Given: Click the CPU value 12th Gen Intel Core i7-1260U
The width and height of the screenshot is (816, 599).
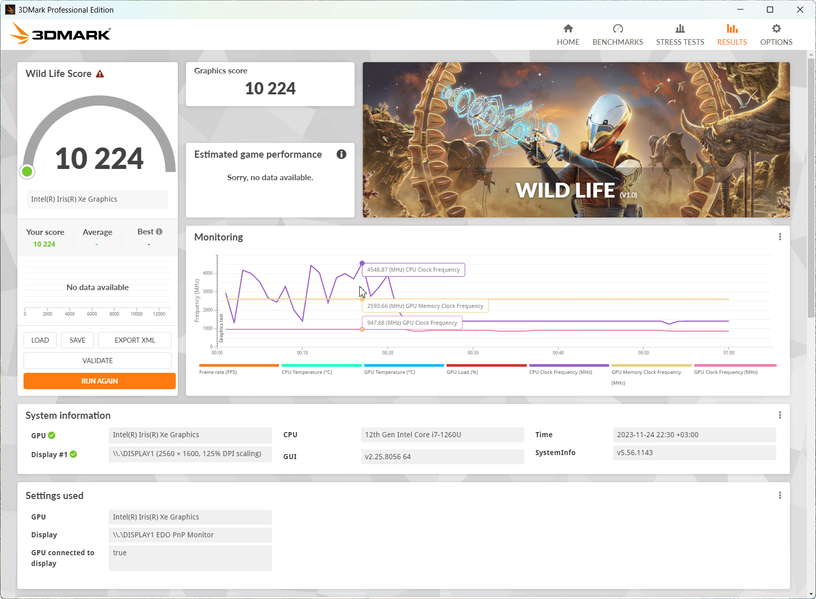Looking at the screenshot, I should click(442, 435).
